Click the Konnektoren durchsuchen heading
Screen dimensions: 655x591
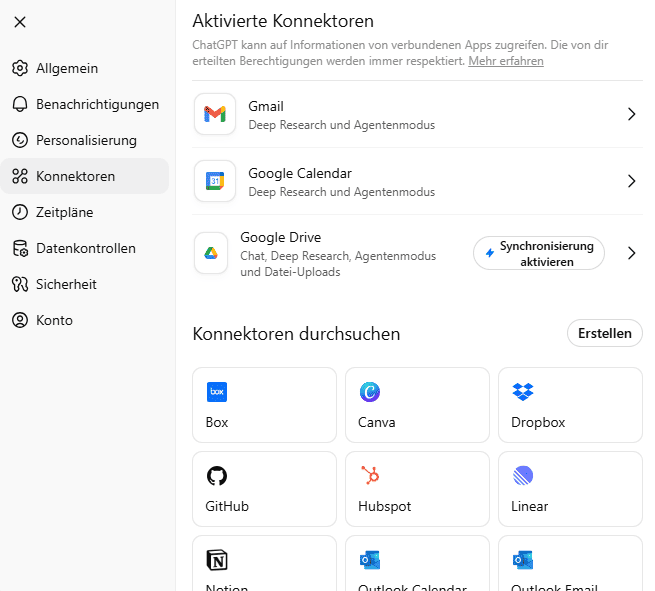tap(296, 334)
